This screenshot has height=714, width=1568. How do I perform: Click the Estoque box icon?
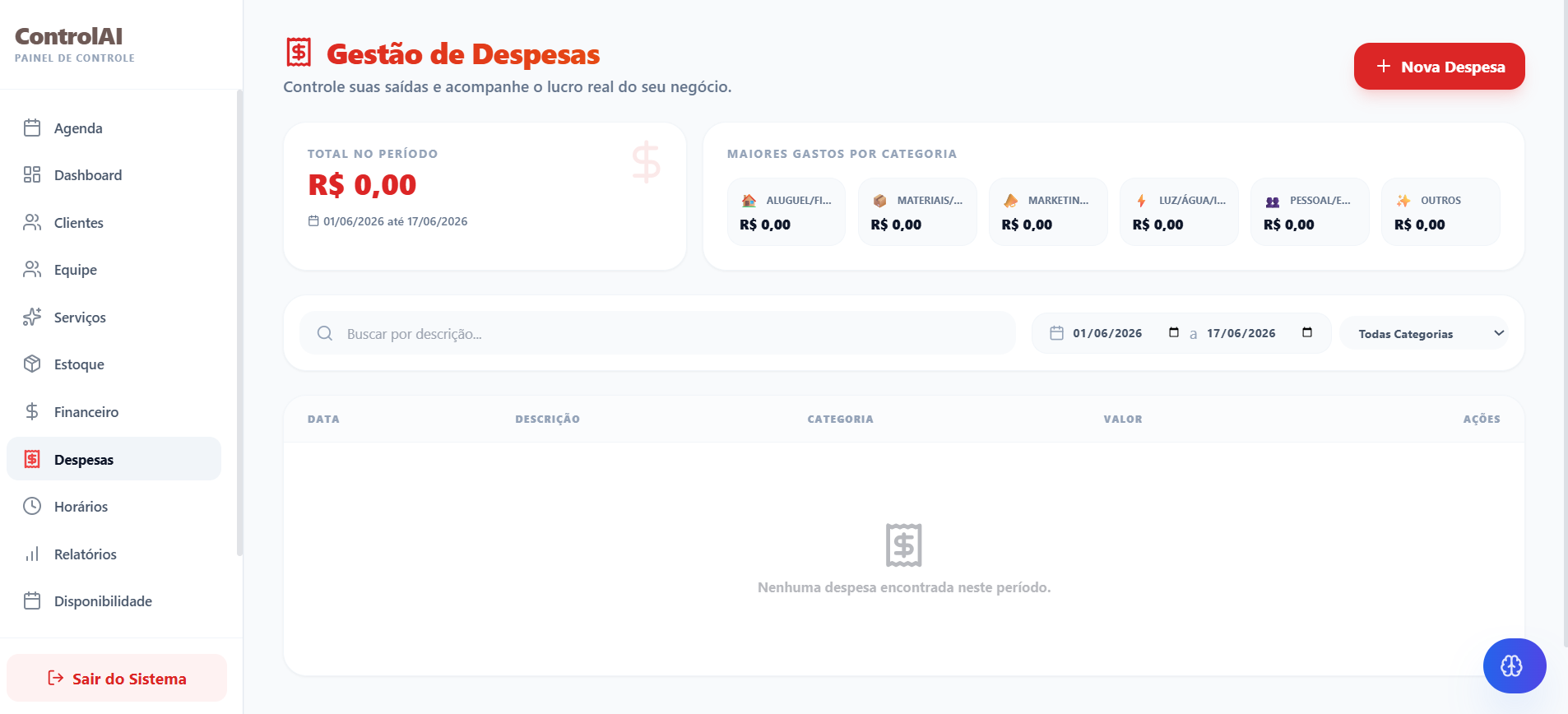point(32,364)
